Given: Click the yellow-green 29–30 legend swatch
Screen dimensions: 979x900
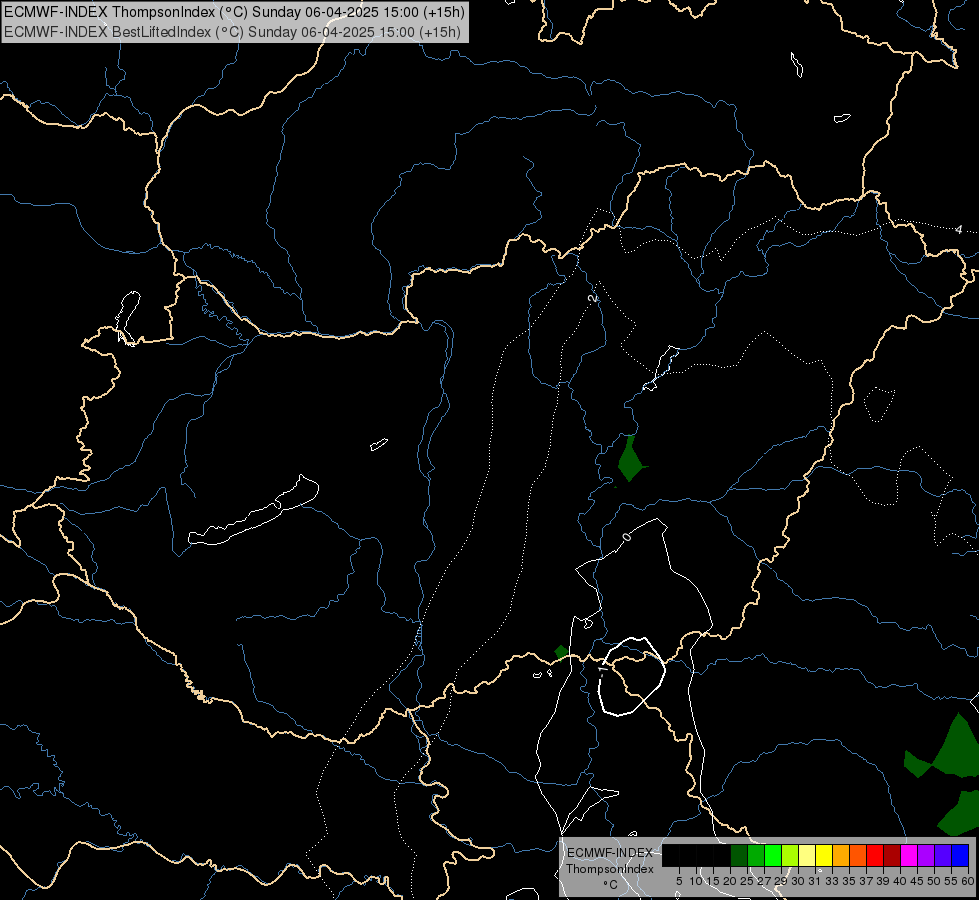Looking at the screenshot, I should (790, 855).
